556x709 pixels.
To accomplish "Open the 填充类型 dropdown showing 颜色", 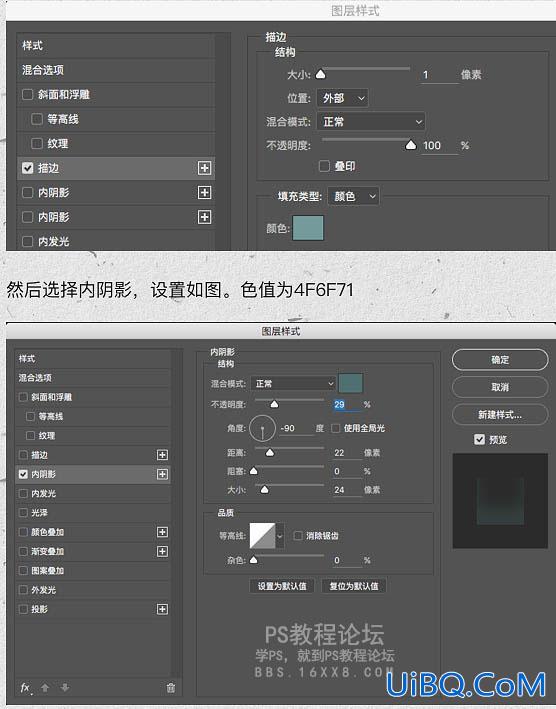I will 353,196.
